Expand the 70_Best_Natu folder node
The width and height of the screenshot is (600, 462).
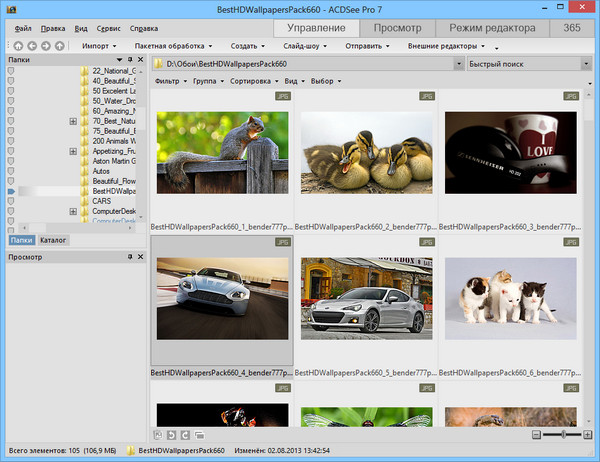(x=73, y=122)
